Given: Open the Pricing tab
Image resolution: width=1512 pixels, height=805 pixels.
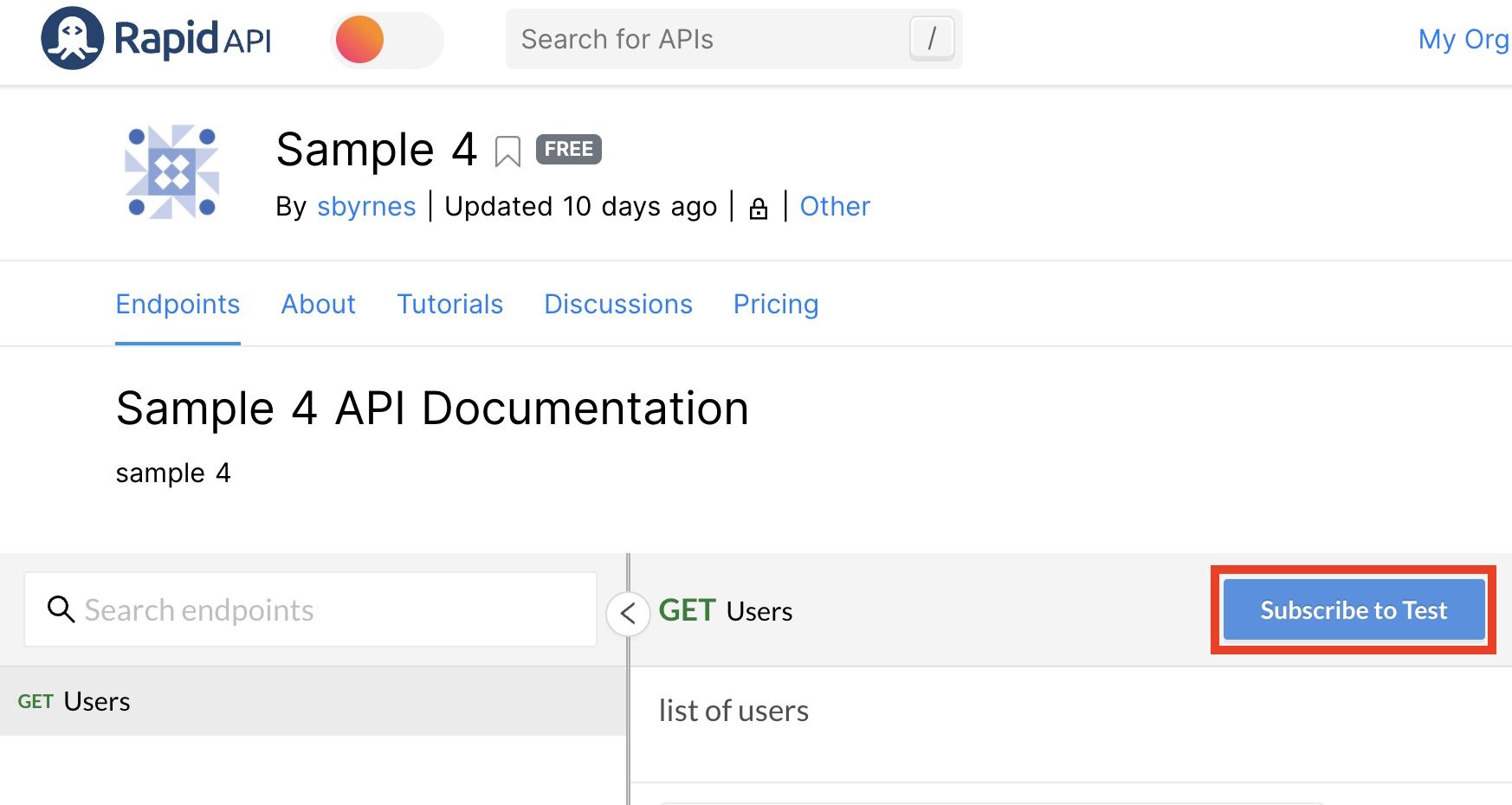Looking at the screenshot, I should tap(776, 305).
